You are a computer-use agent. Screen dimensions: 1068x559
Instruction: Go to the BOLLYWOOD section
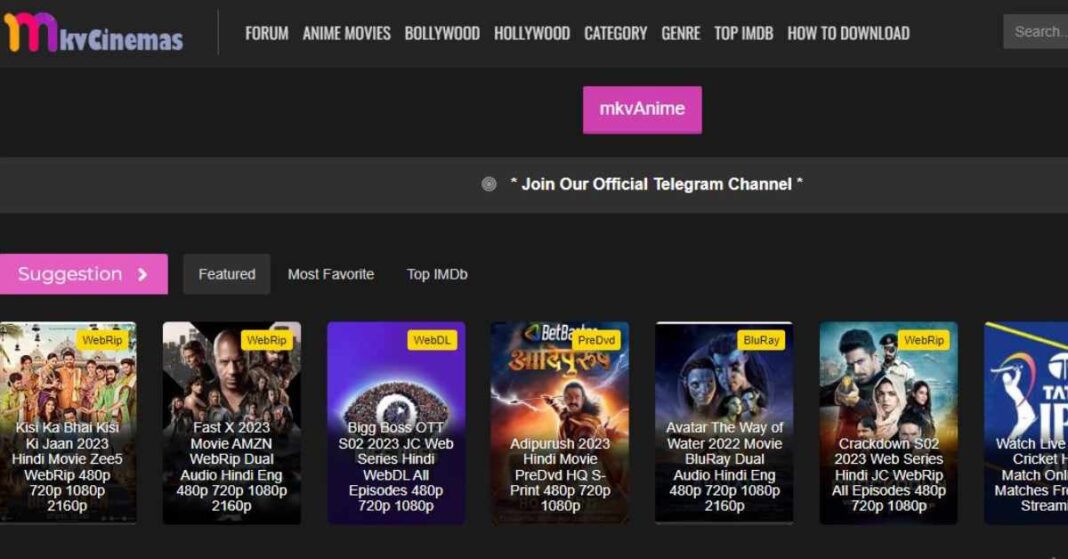tap(442, 33)
